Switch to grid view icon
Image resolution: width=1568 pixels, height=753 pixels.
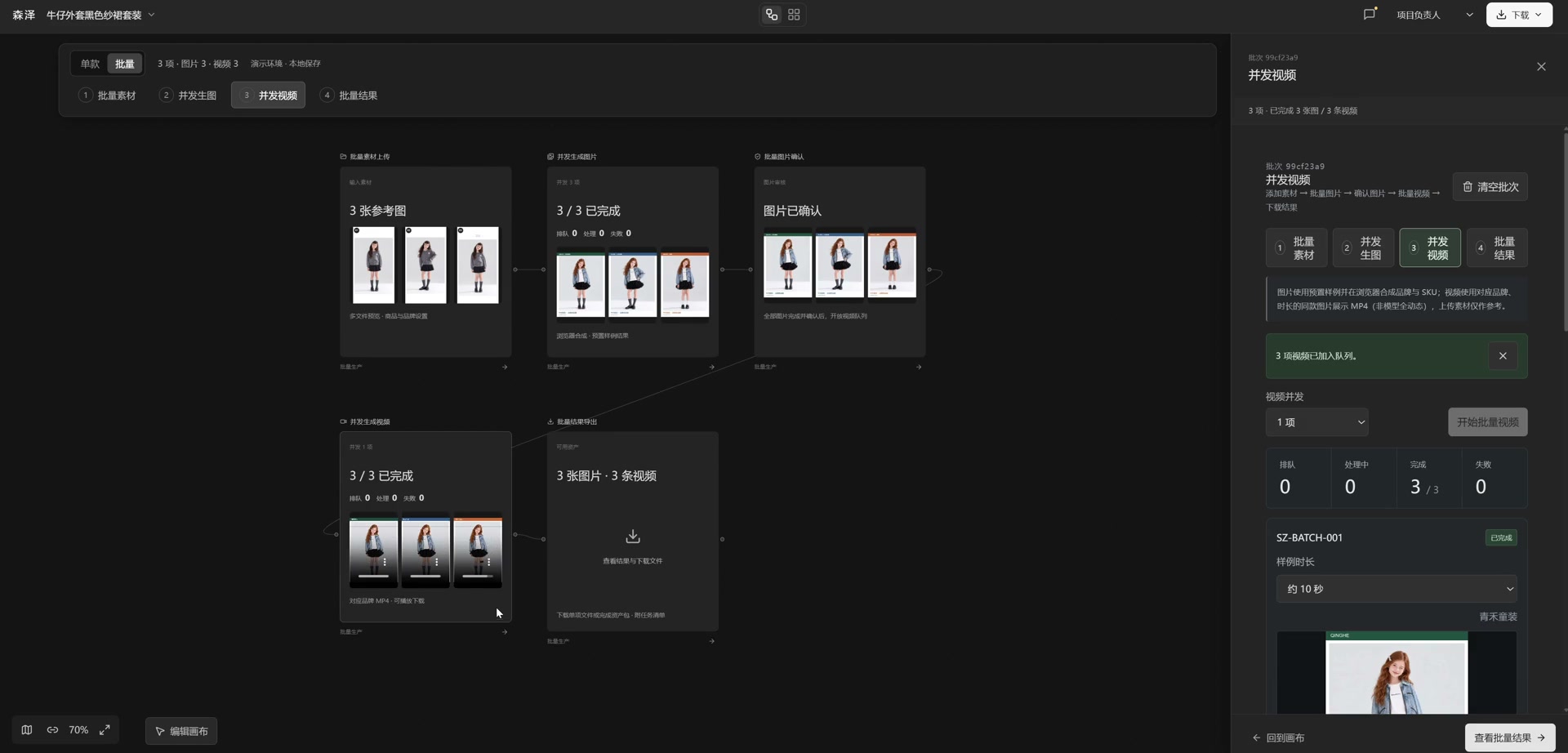click(x=794, y=15)
